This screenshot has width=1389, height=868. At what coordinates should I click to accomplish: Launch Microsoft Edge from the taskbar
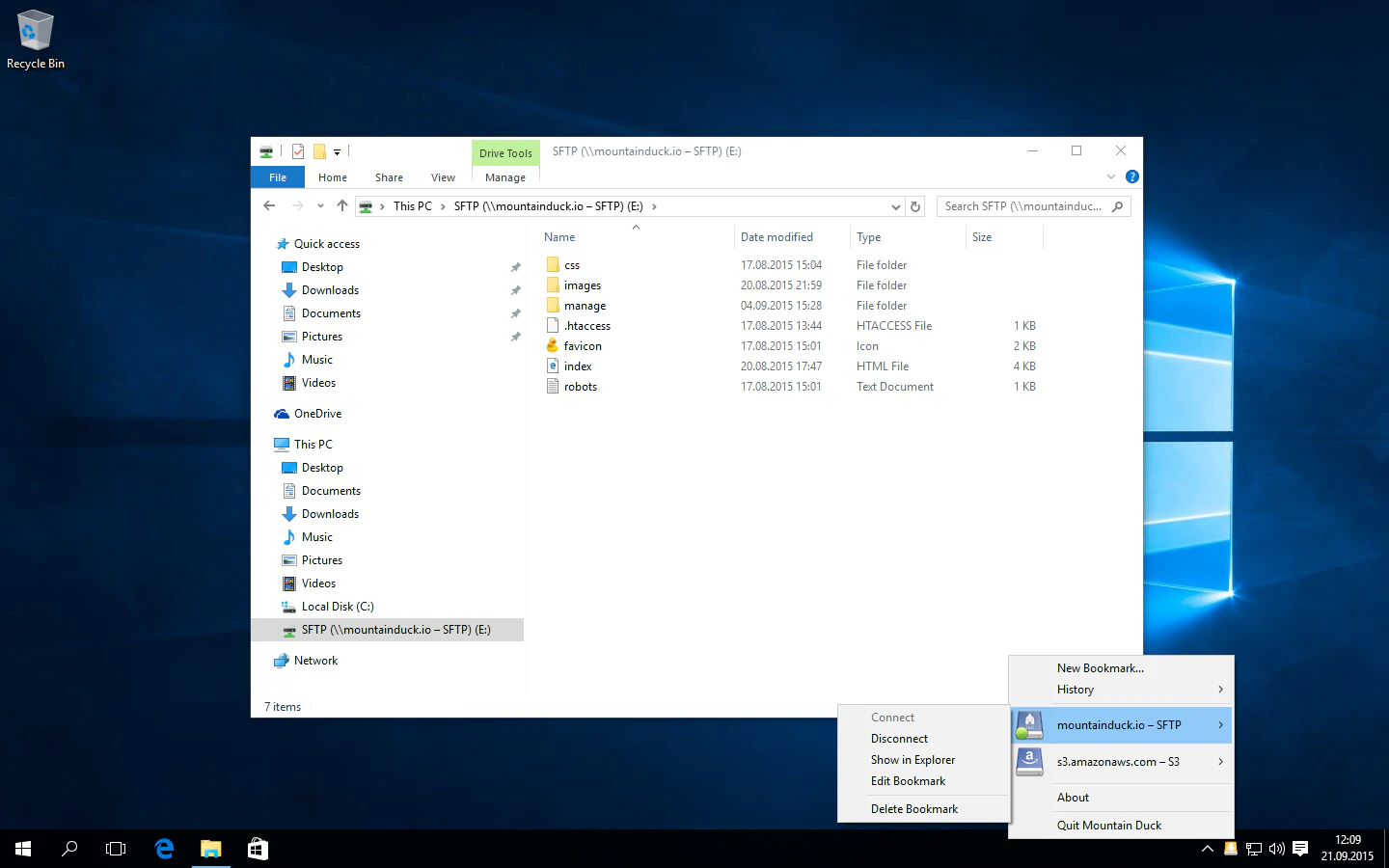(164, 849)
